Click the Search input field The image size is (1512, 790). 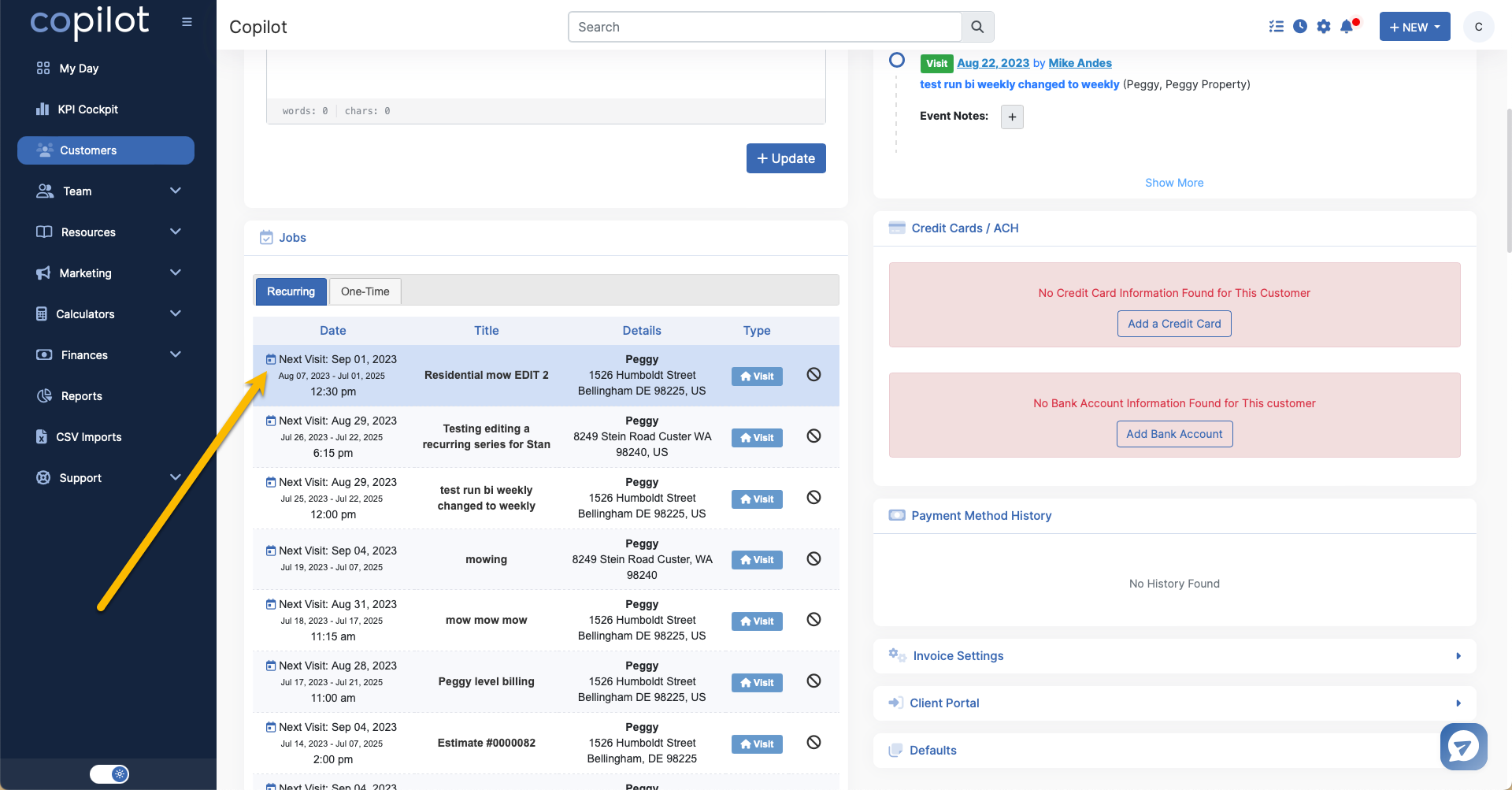[765, 27]
